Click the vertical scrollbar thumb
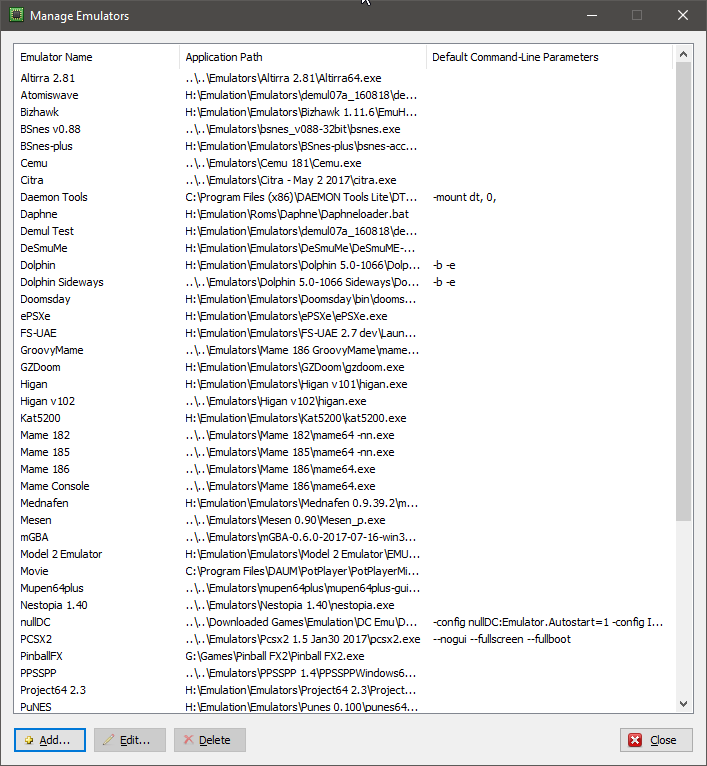707x766 pixels. click(683, 291)
